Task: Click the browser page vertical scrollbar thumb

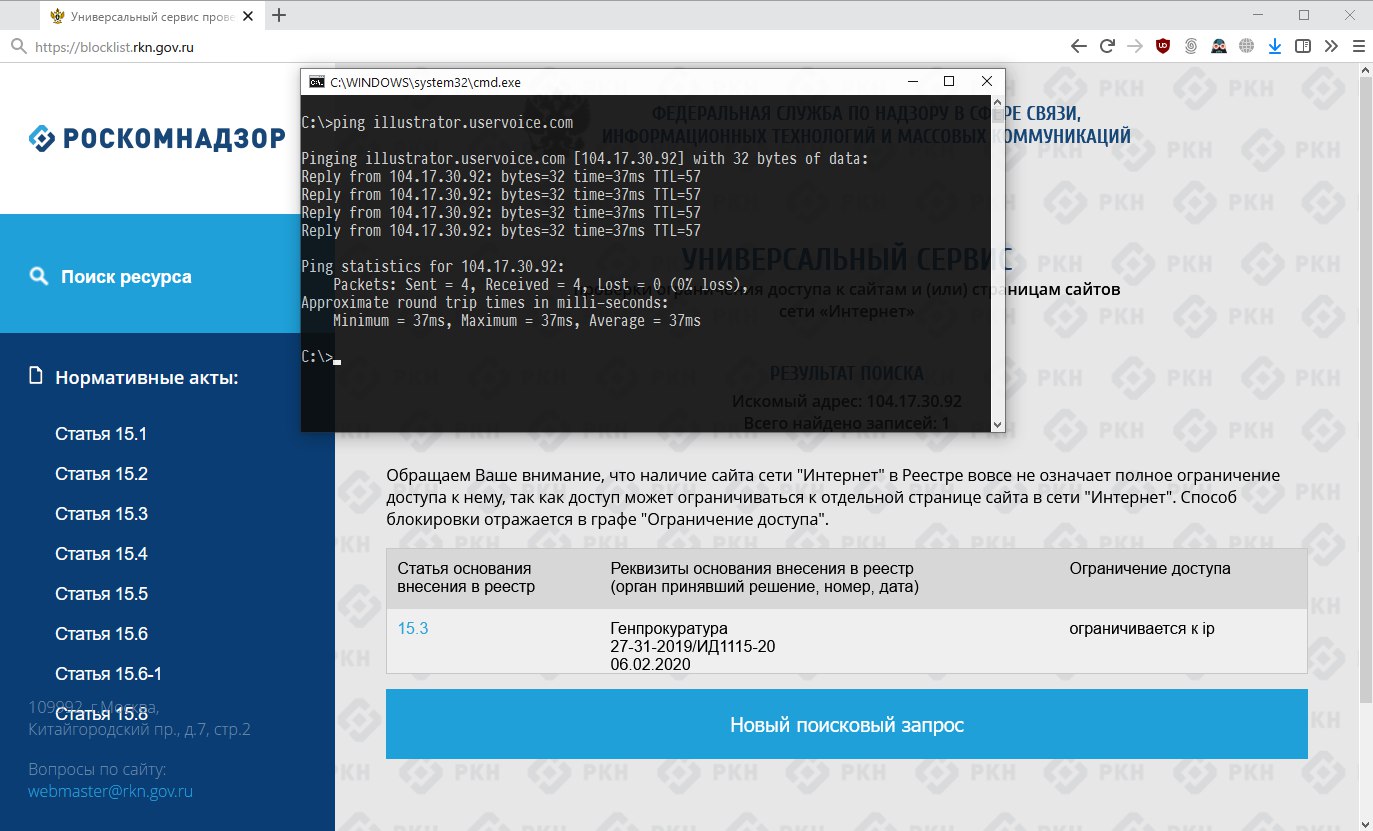Action: point(1365,390)
